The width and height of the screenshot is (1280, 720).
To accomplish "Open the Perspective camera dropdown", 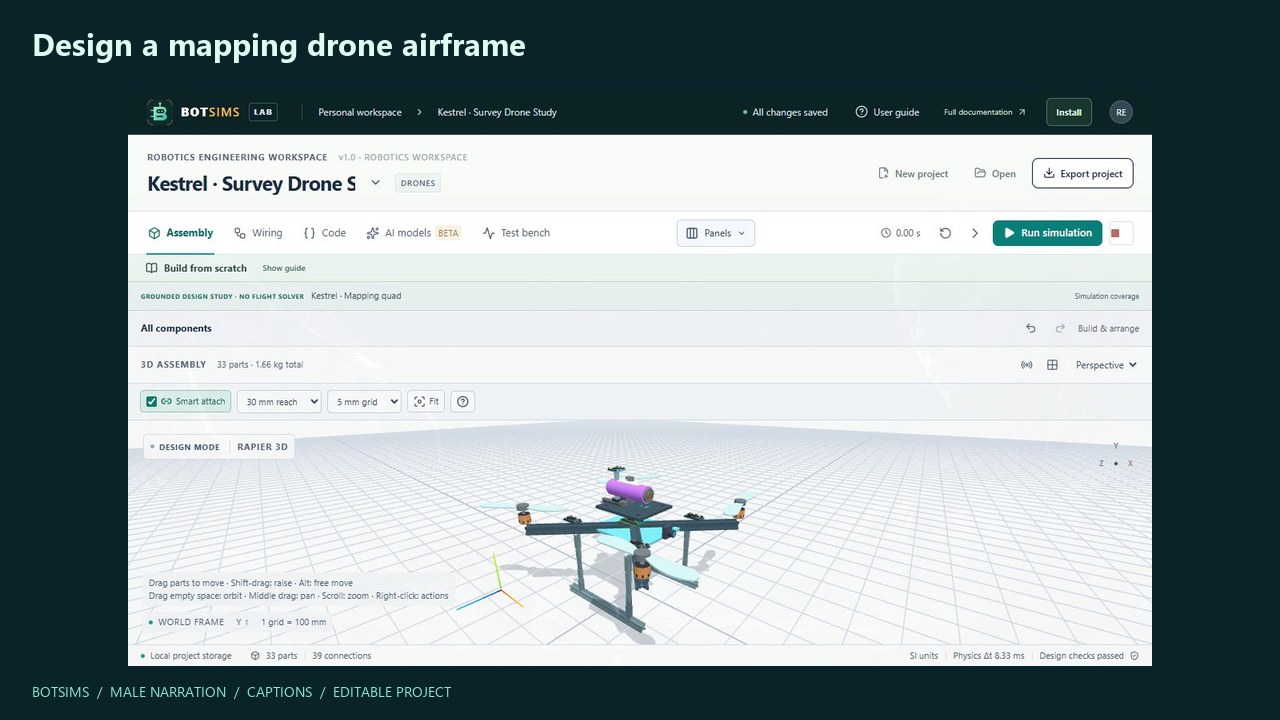I will (1106, 365).
